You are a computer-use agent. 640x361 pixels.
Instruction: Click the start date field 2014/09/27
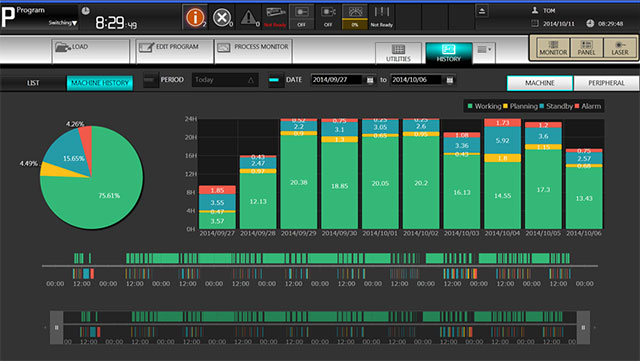(337, 80)
